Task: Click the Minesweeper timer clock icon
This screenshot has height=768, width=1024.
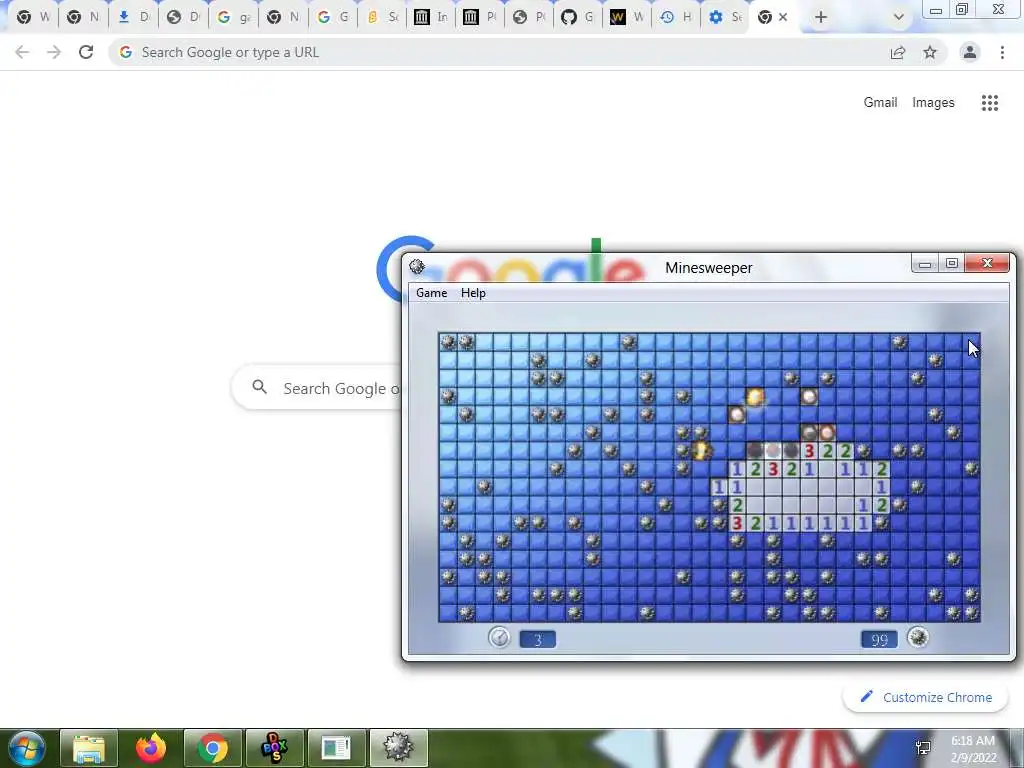Action: [500, 637]
